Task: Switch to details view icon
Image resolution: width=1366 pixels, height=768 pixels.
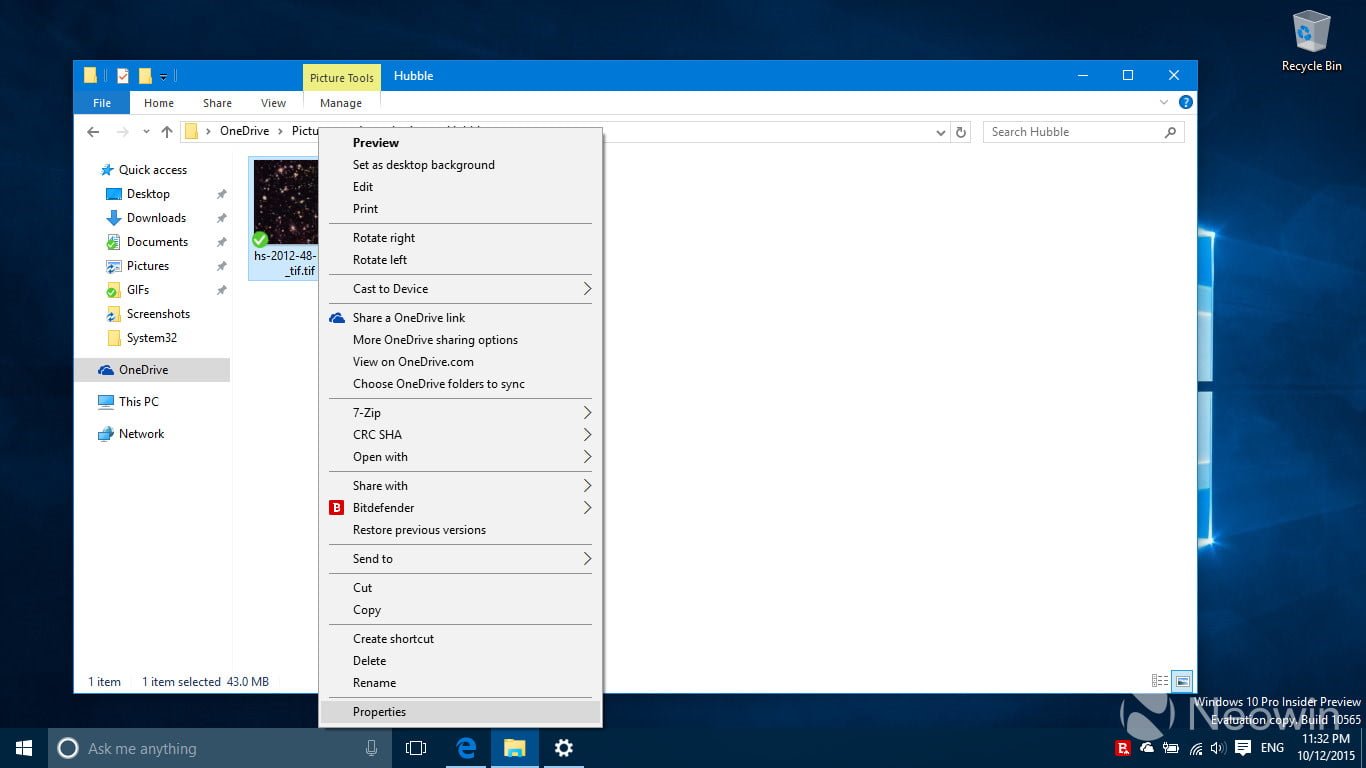Action: point(1160,681)
